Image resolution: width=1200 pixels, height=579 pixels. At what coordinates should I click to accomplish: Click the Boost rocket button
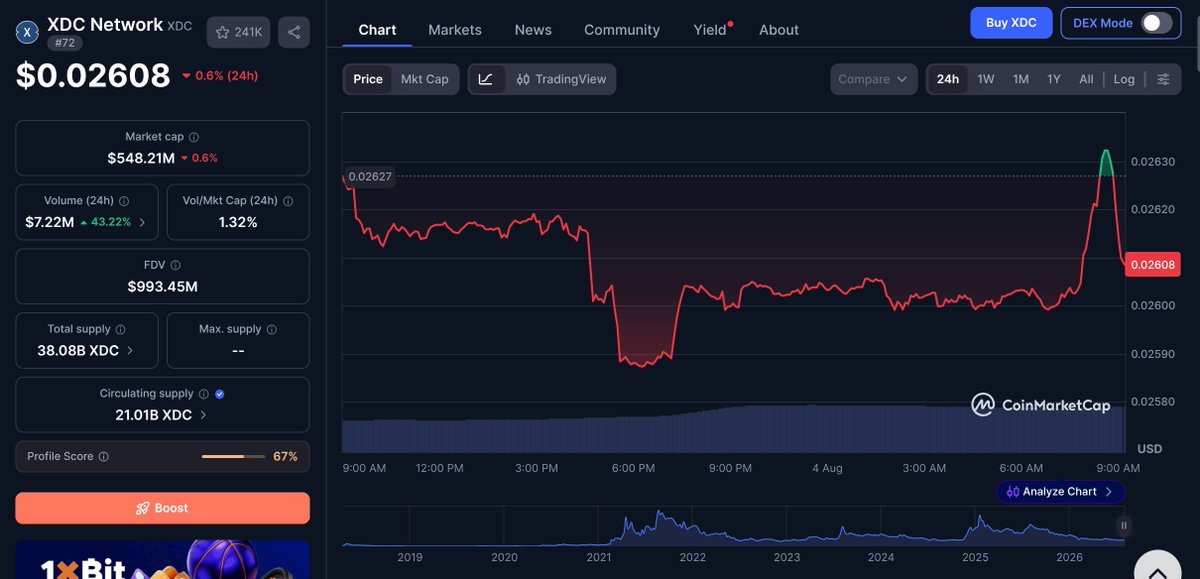pyautogui.click(x=162, y=508)
